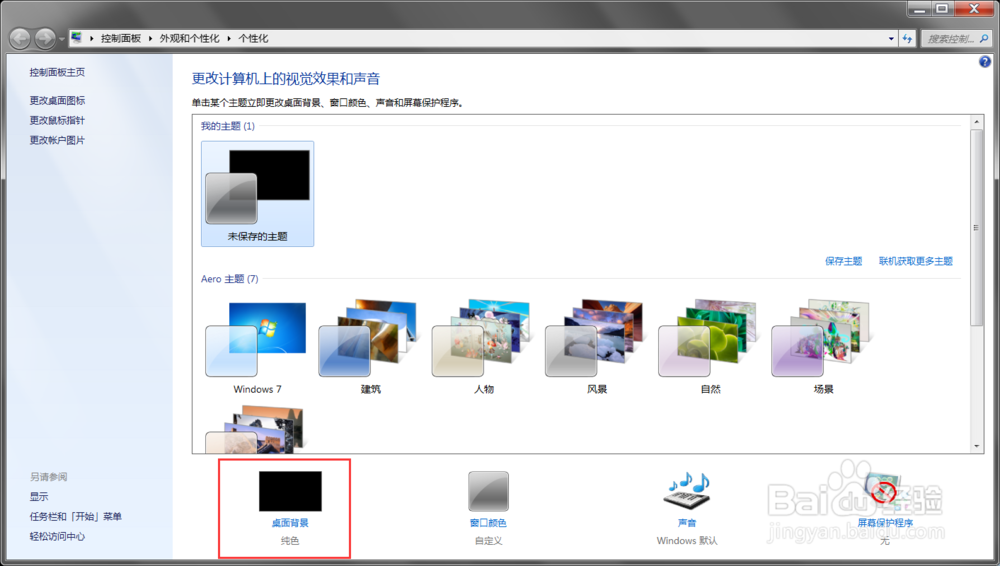
Task: Click the refresh button beside address bar
Action: 908,39
